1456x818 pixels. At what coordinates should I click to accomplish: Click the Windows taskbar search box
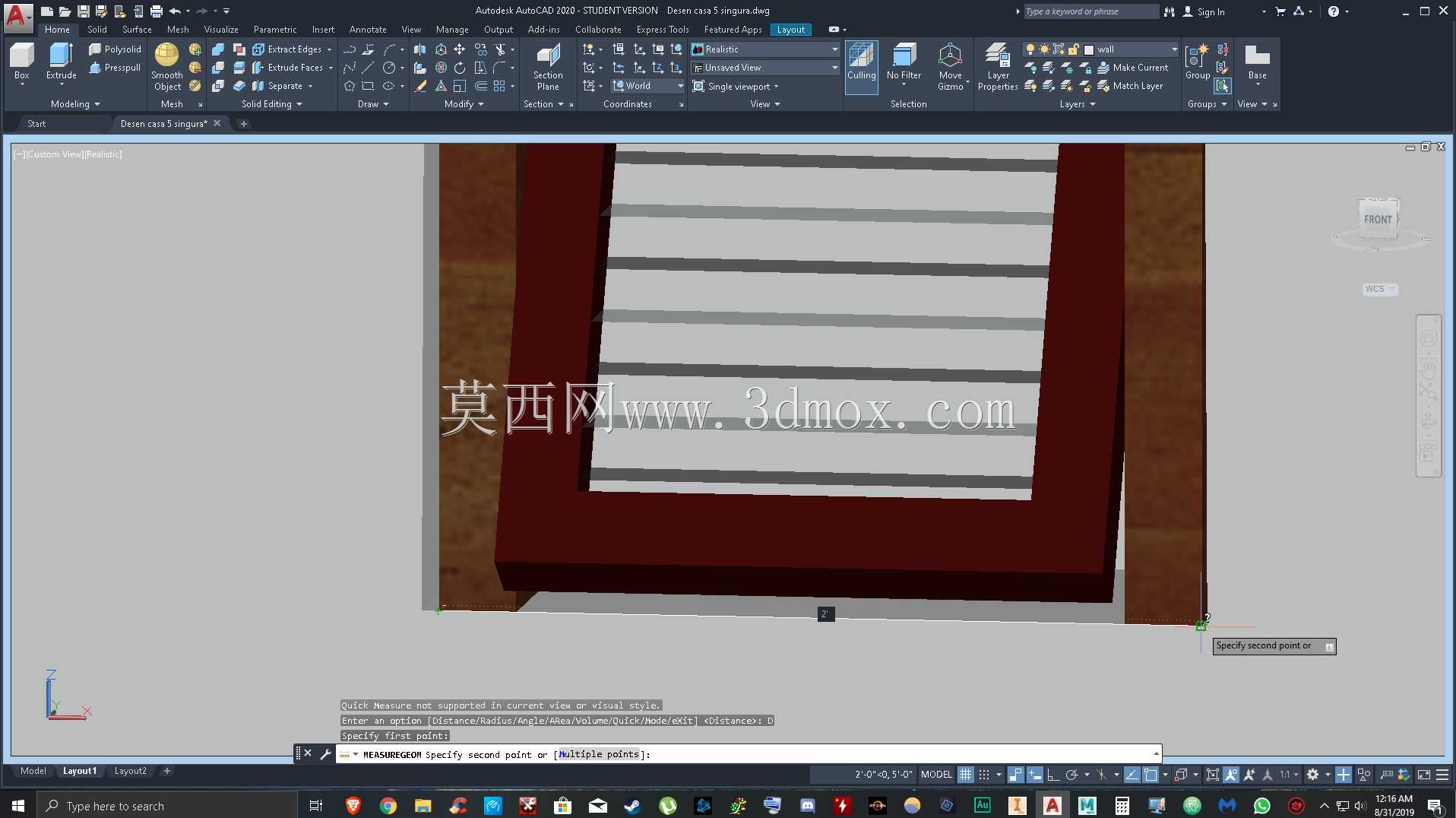click(x=167, y=805)
